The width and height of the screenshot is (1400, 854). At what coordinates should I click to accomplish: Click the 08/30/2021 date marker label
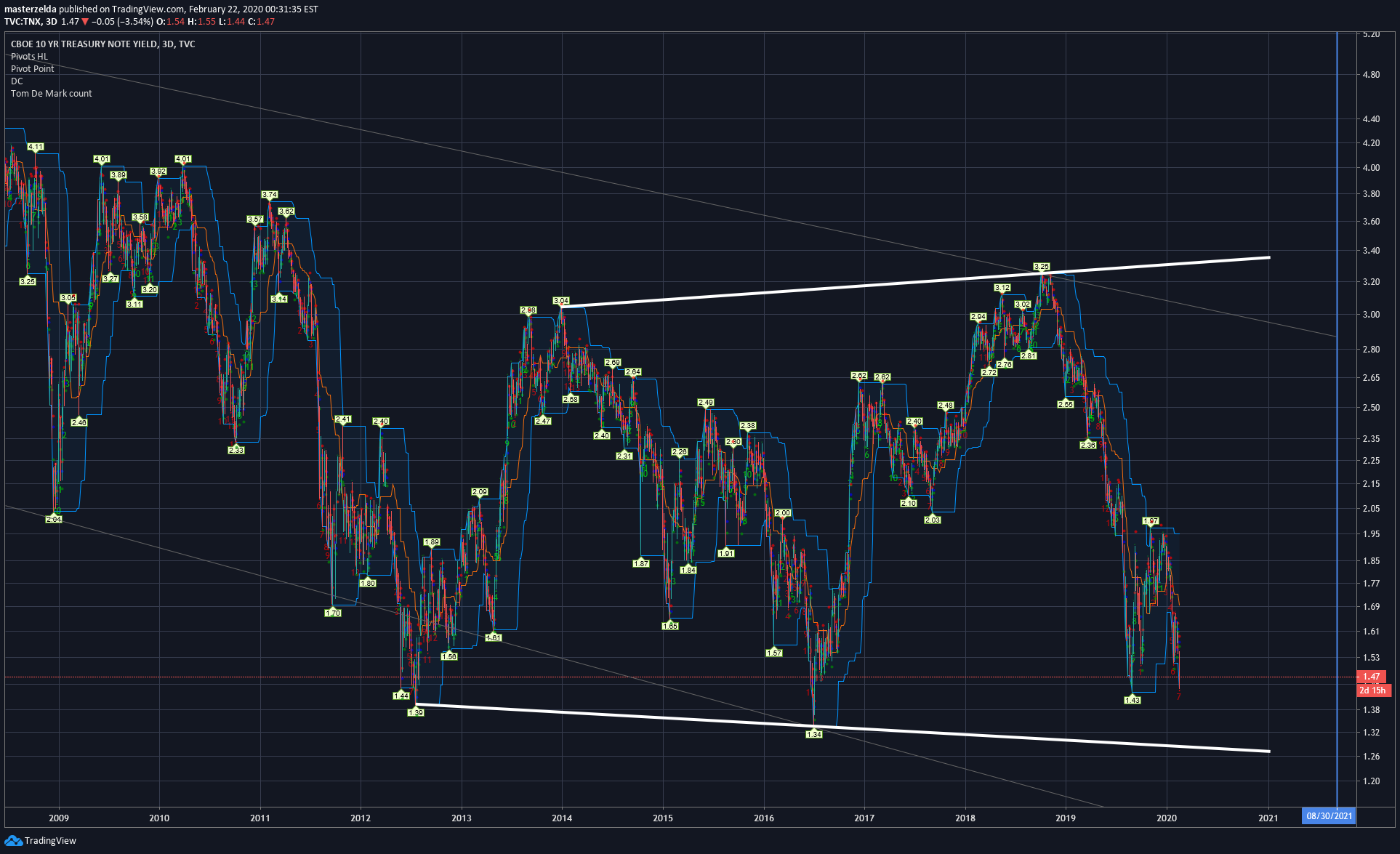[1329, 815]
